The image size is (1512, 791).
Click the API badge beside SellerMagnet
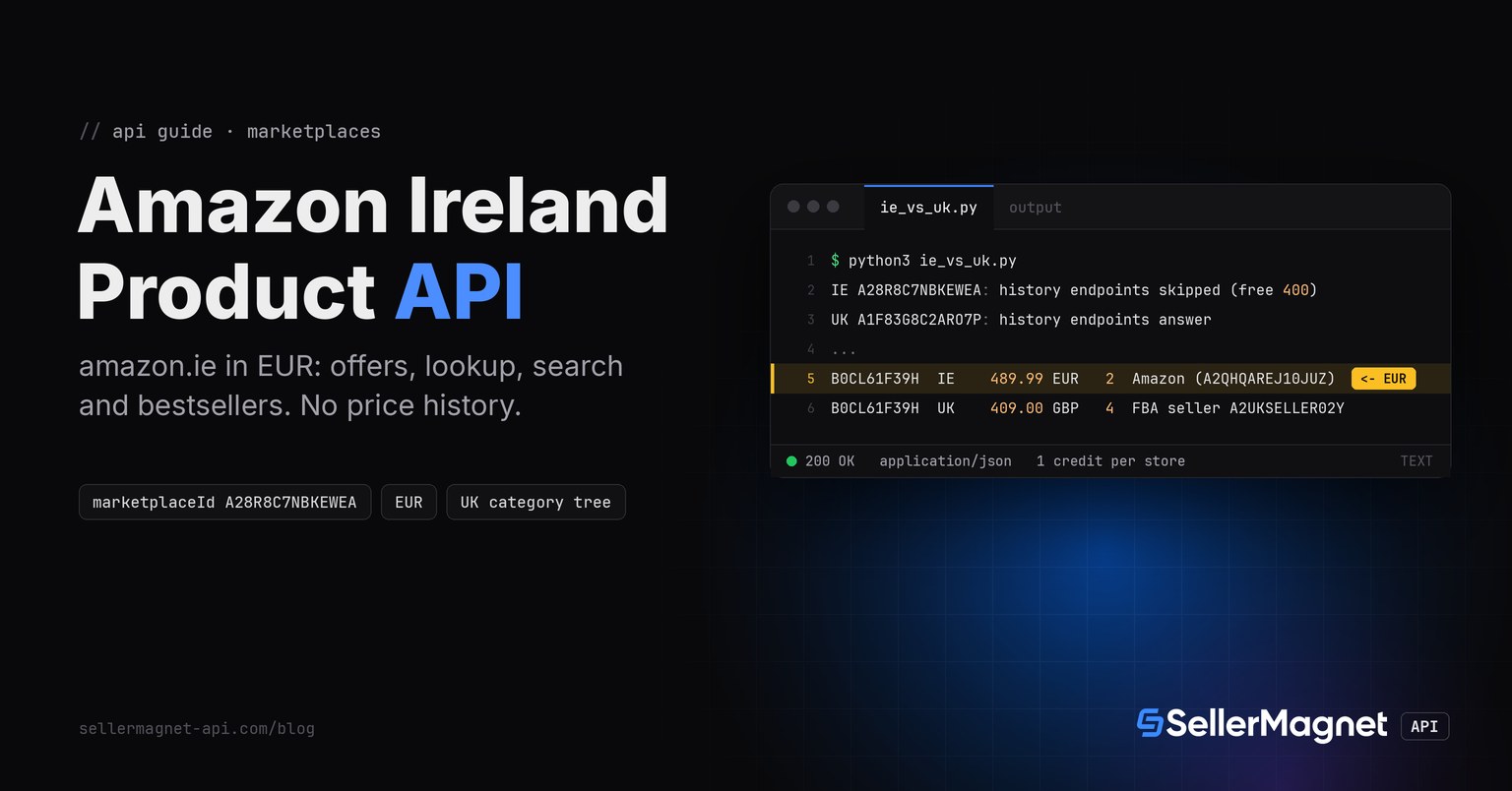click(1424, 726)
